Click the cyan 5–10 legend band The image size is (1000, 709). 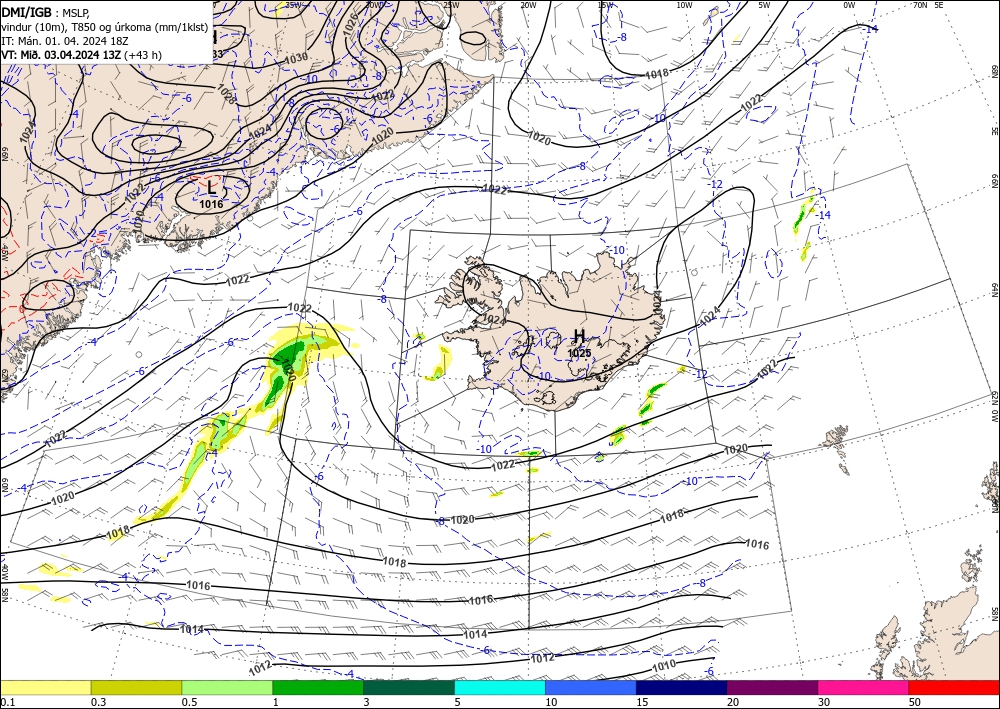click(x=500, y=687)
